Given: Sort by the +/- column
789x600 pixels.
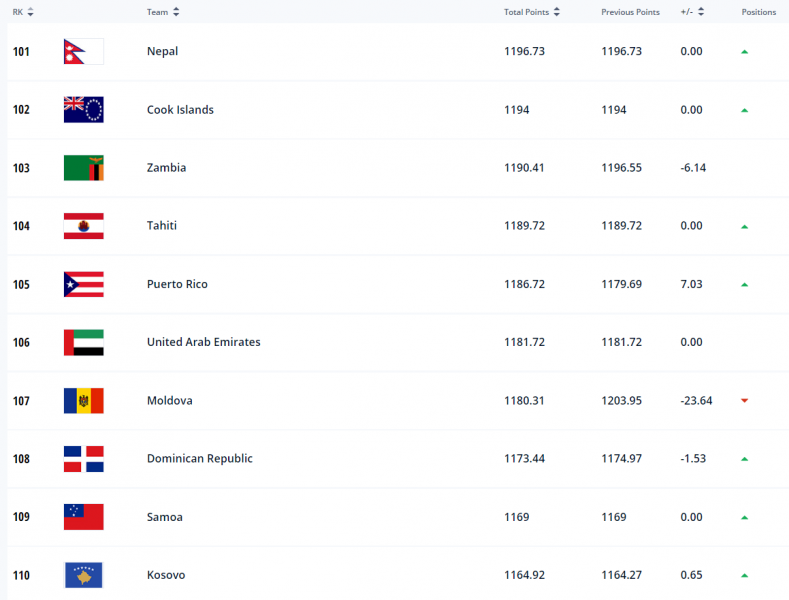Looking at the screenshot, I should [701, 12].
